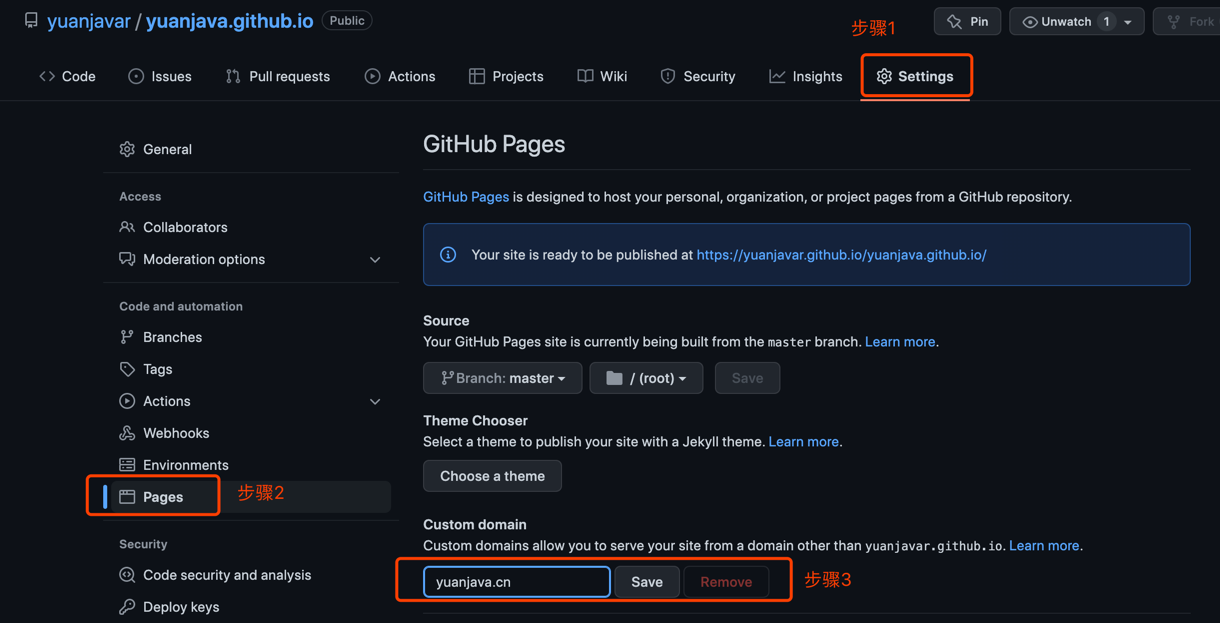
Task: Click the server icon beside Environments
Action: 127,465
